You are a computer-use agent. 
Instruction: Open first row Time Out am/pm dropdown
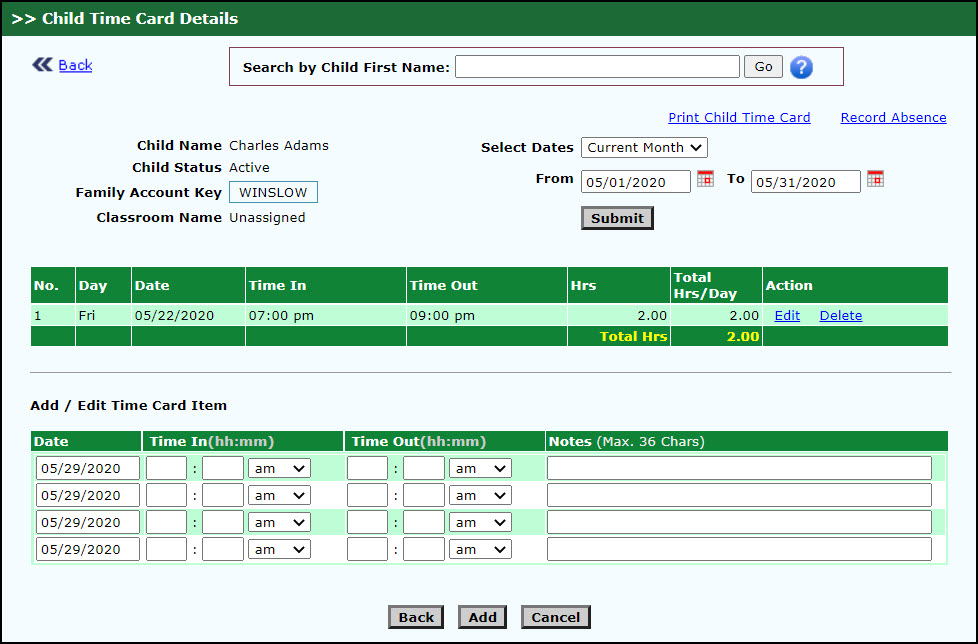480,468
